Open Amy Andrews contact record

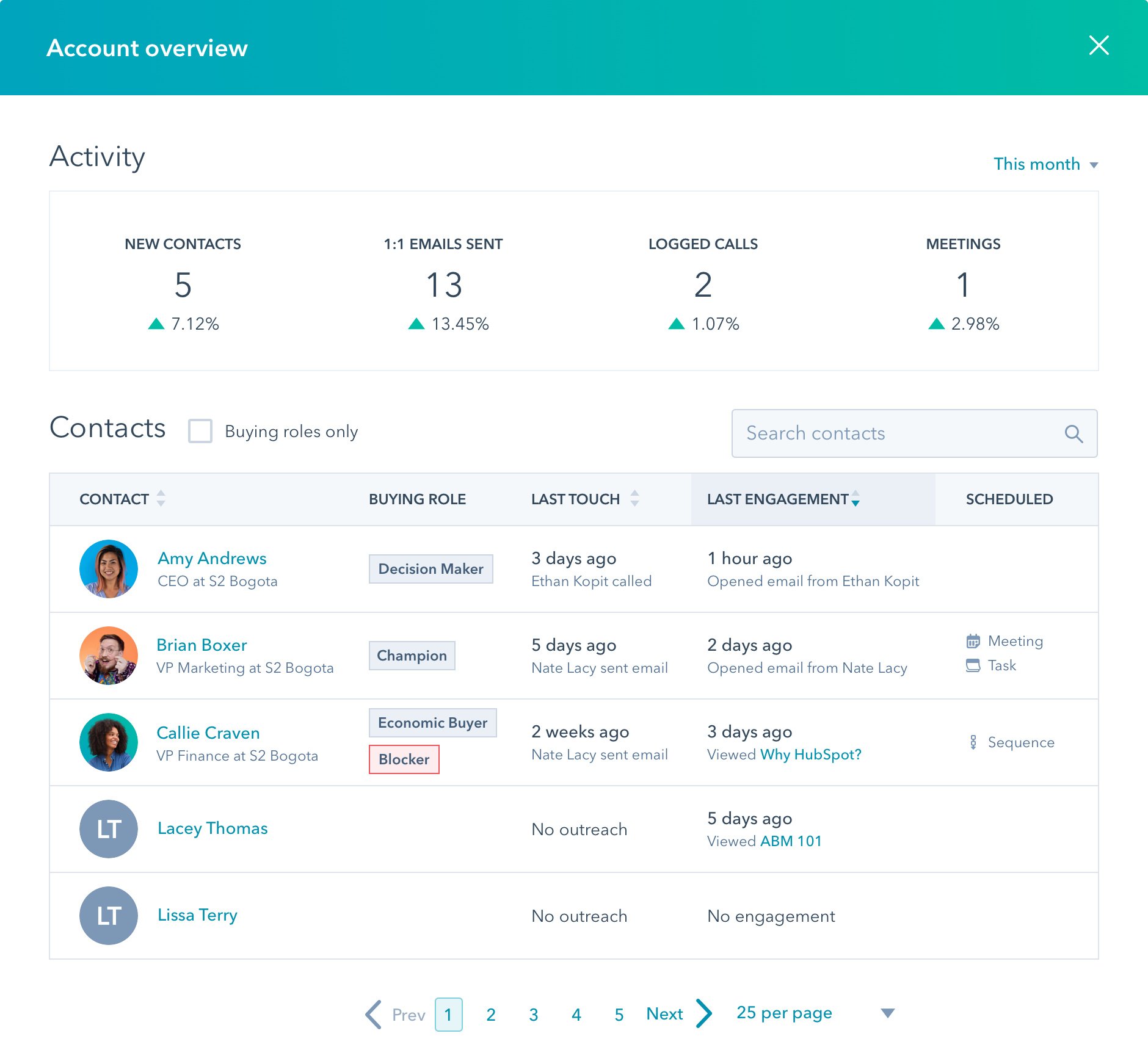click(x=212, y=559)
